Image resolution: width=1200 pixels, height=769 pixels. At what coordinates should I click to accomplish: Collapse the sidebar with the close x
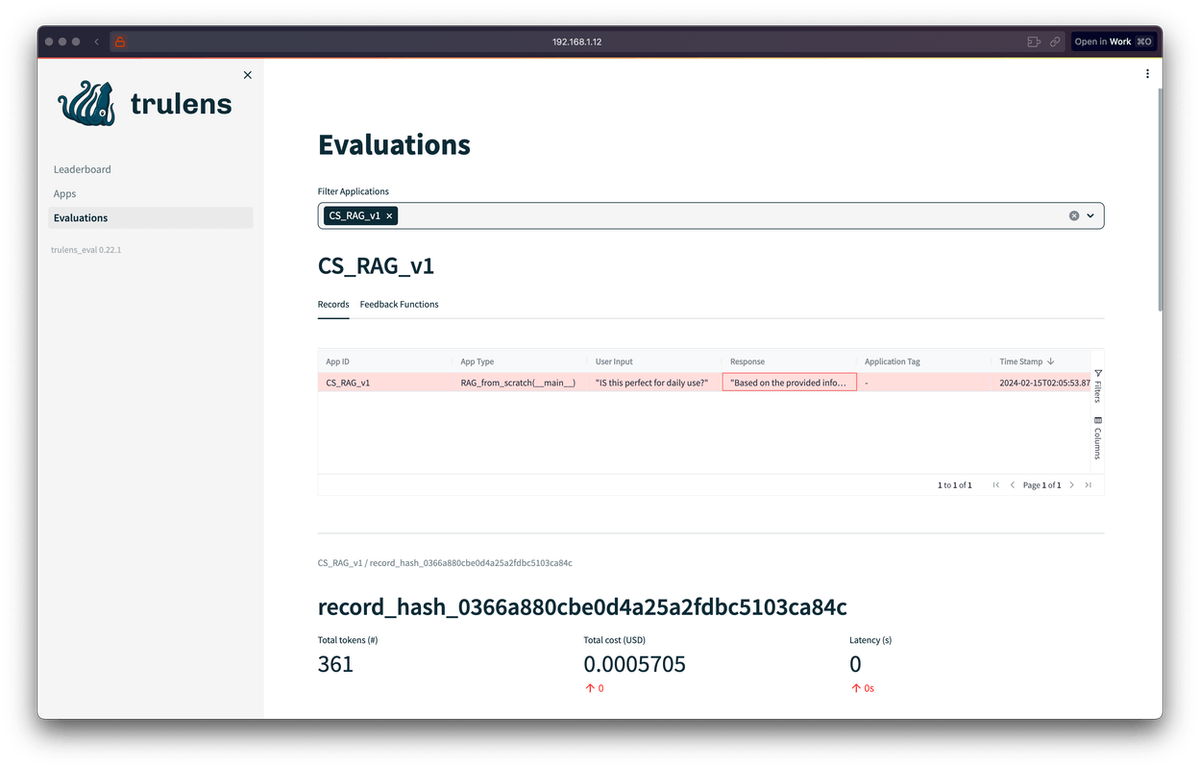[x=247, y=74]
